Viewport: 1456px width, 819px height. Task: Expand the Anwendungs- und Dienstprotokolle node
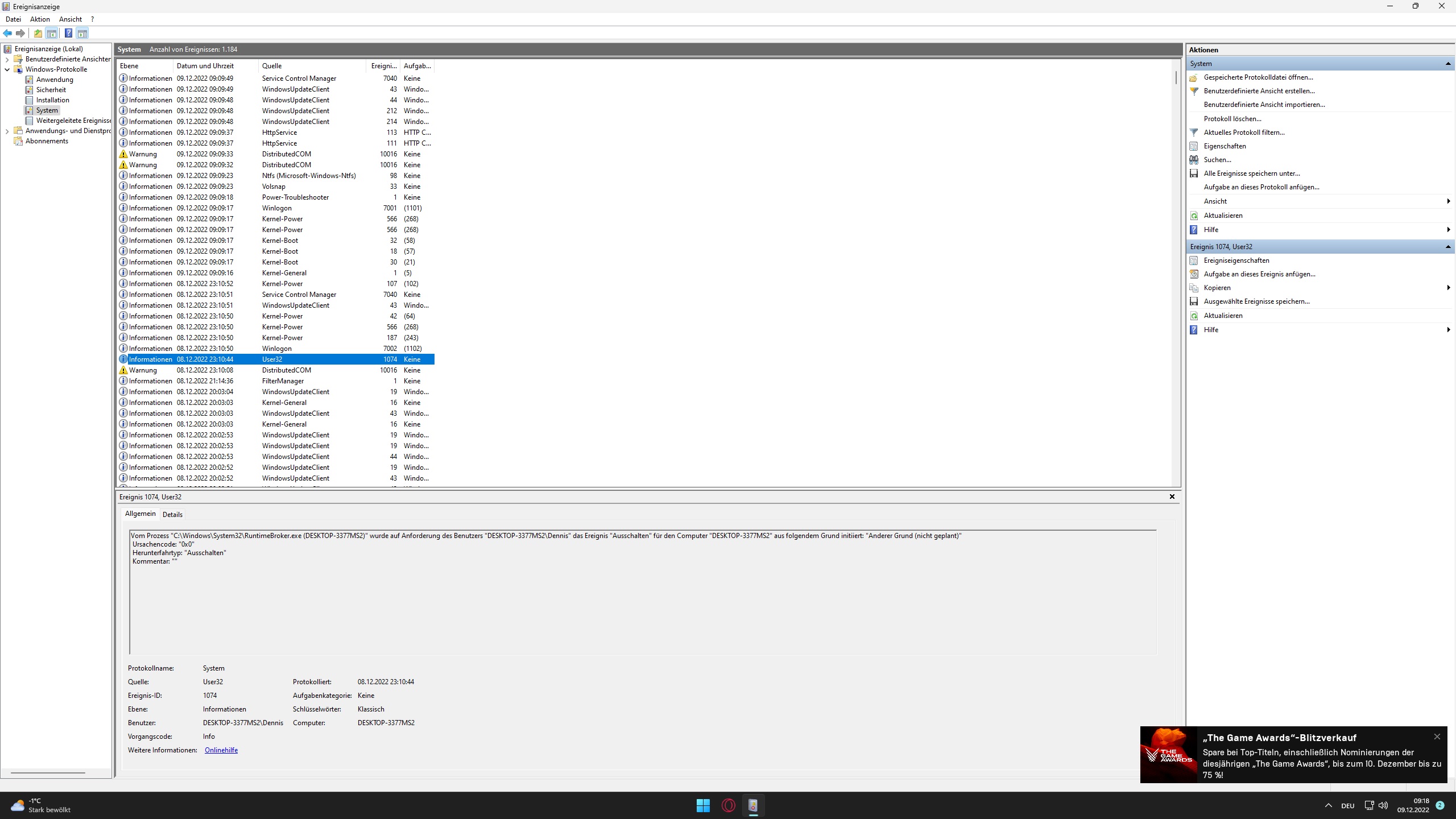7,131
